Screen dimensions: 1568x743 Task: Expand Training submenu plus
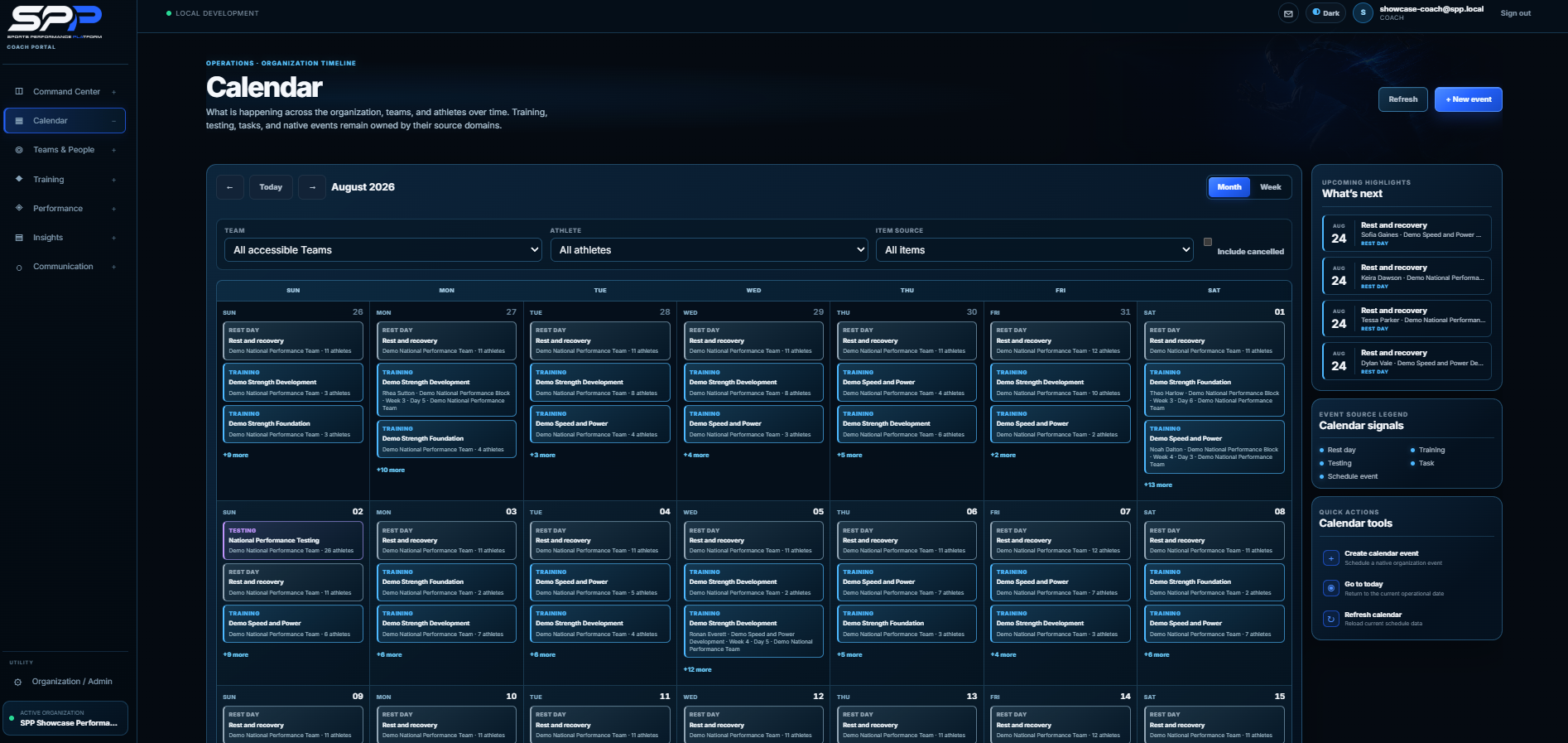[113, 180]
